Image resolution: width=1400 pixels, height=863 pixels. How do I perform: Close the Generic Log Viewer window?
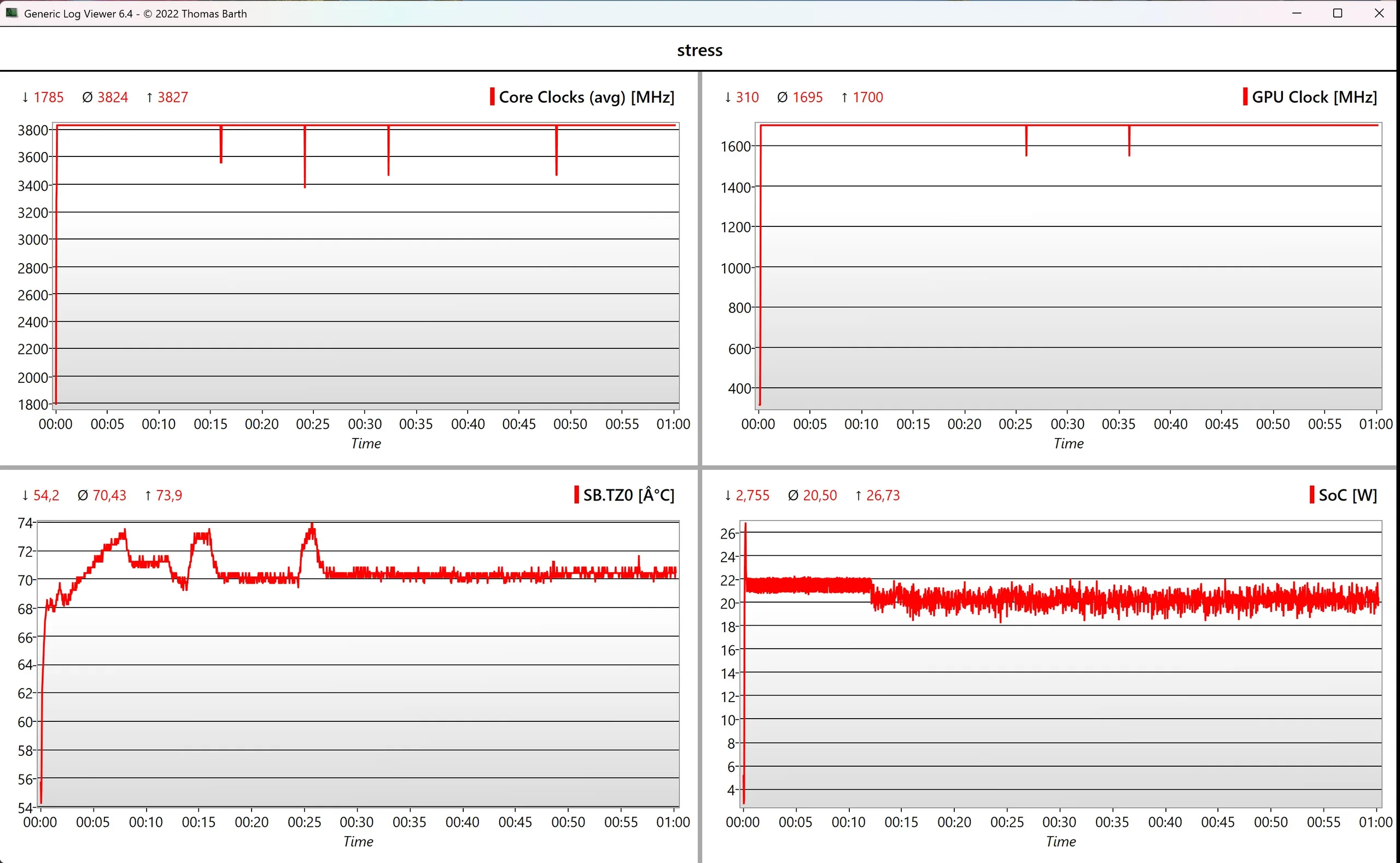1379,13
